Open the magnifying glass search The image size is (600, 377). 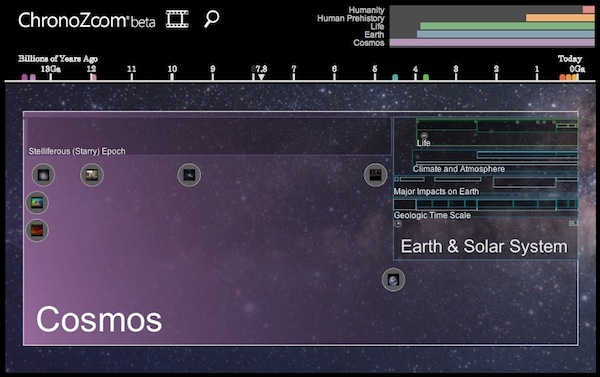coord(211,19)
